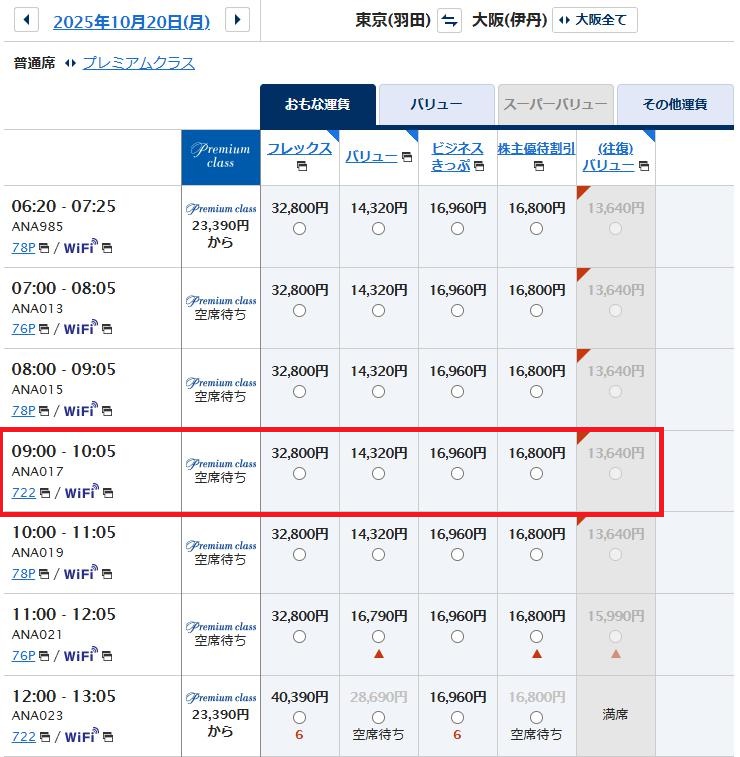The height and width of the screenshot is (757, 740).
Task: Select 14,320円 バリュー fare for ANA017
Action: click(378, 474)
